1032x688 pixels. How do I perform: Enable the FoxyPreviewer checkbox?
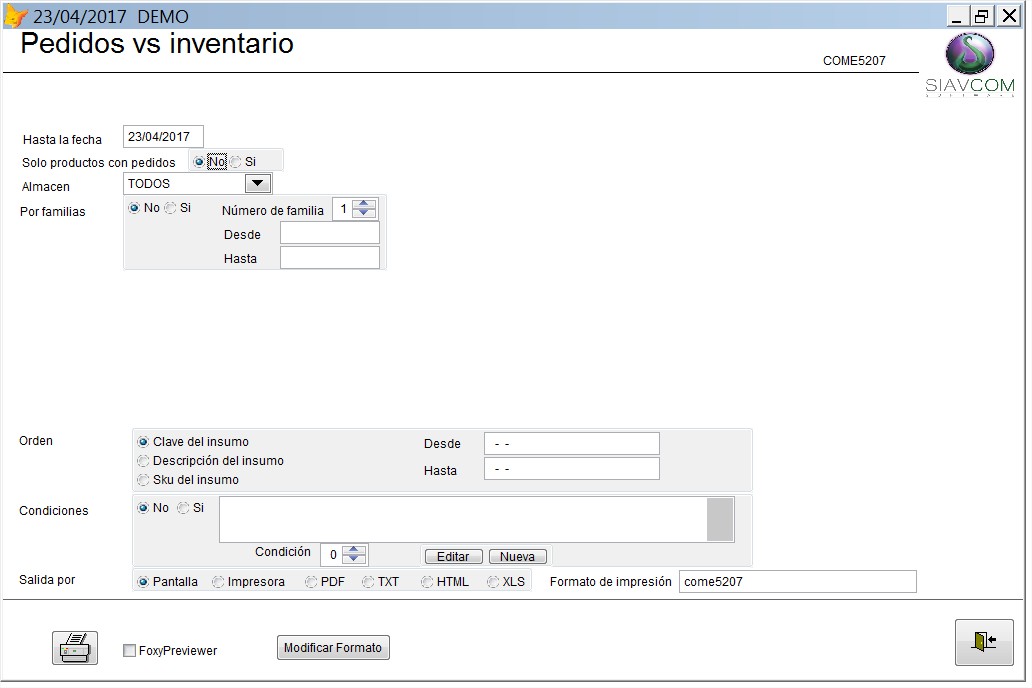coord(130,650)
